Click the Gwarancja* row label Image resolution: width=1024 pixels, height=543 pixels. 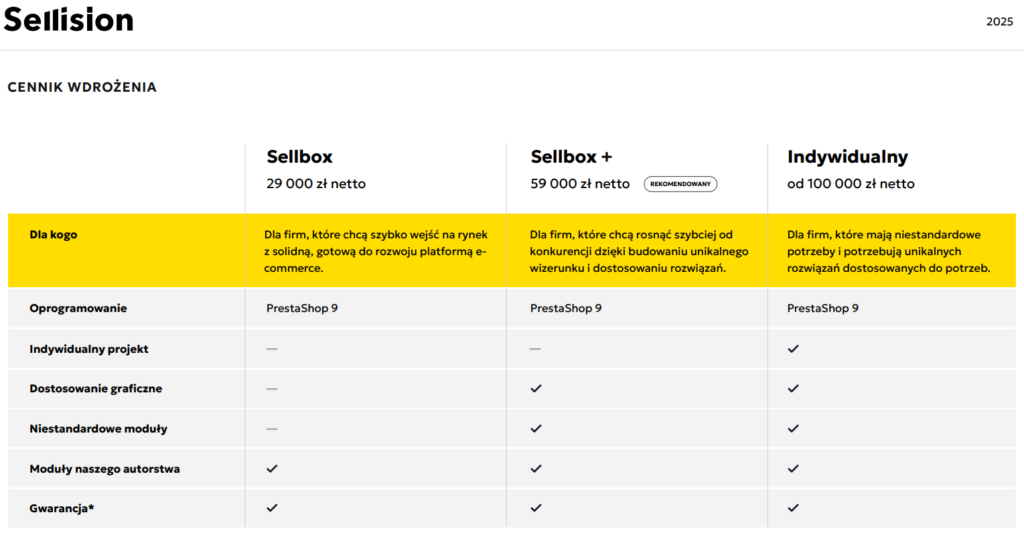tap(62, 508)
